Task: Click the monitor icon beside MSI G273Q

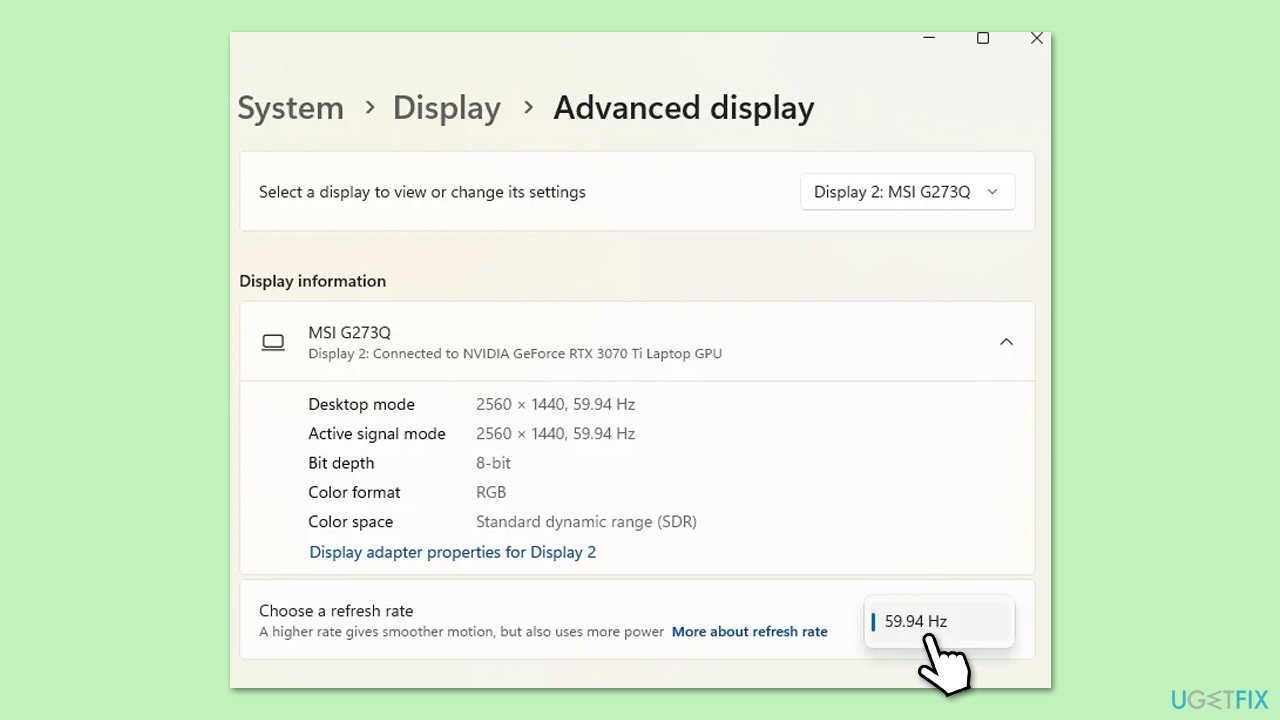Action: click(x=273, y=342)
